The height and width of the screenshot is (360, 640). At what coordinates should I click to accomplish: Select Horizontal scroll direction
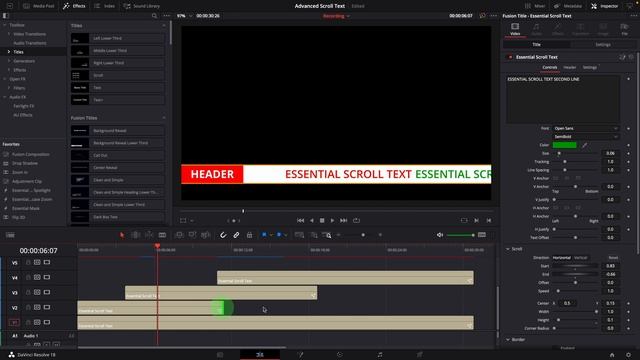(x=562, y=258)
